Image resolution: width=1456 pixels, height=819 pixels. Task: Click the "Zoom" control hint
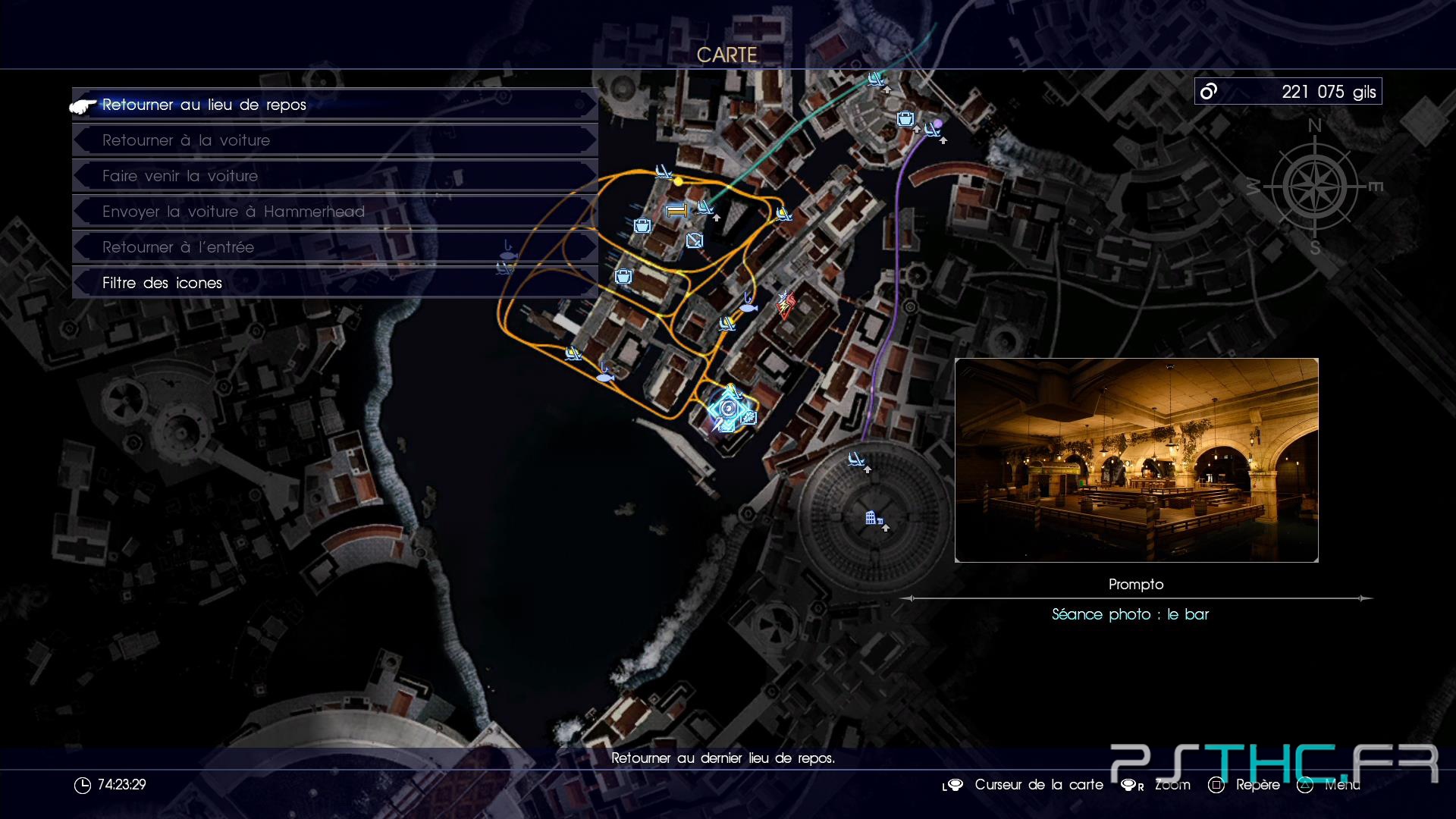(x=1172, y=785)
